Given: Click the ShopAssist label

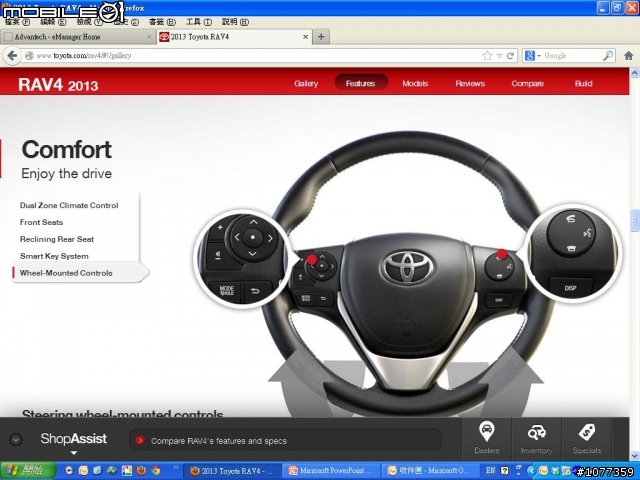Looking at the screenshot, I should [73, 438].
